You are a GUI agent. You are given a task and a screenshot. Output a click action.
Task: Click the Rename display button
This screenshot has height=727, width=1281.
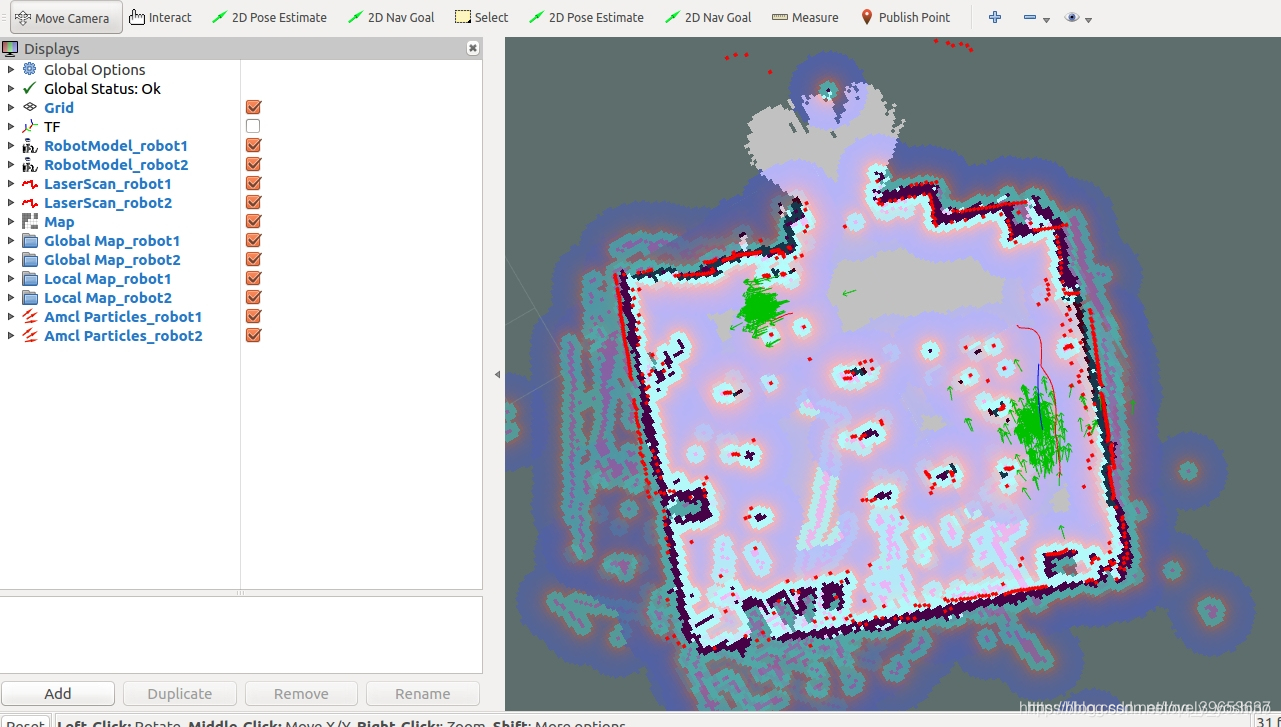tap(423, 693)
